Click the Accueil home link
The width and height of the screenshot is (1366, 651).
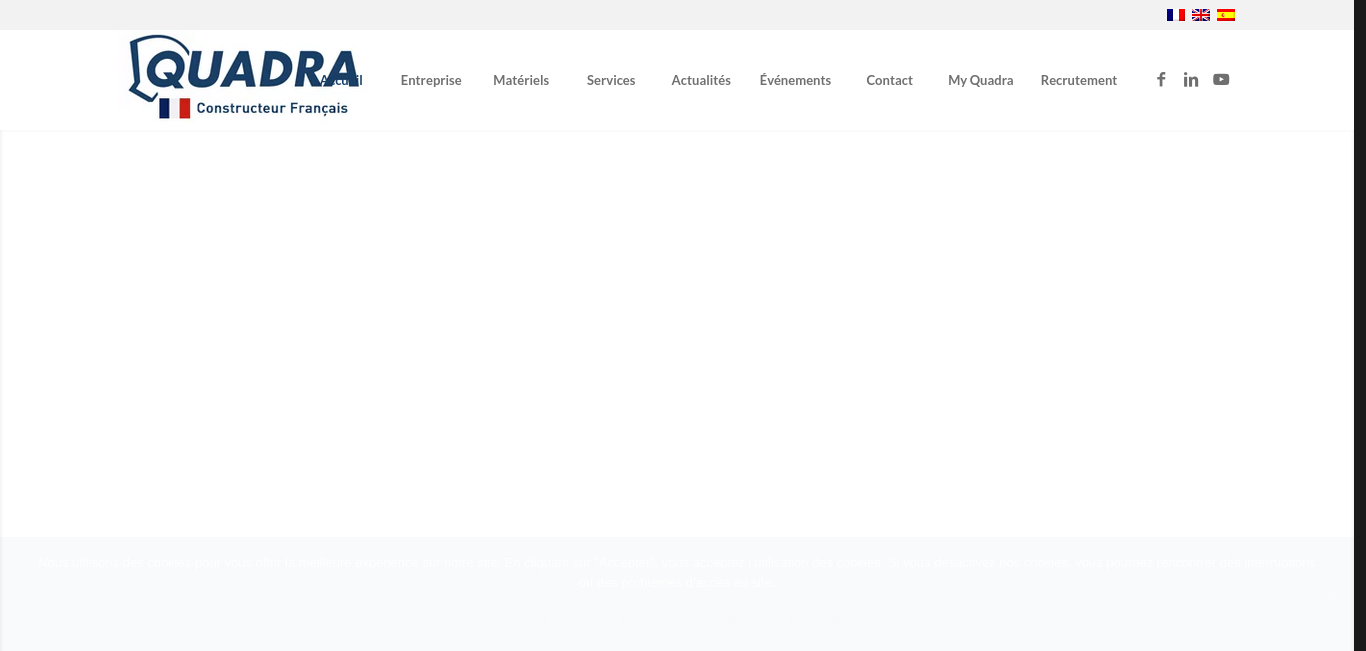point(341,80)
